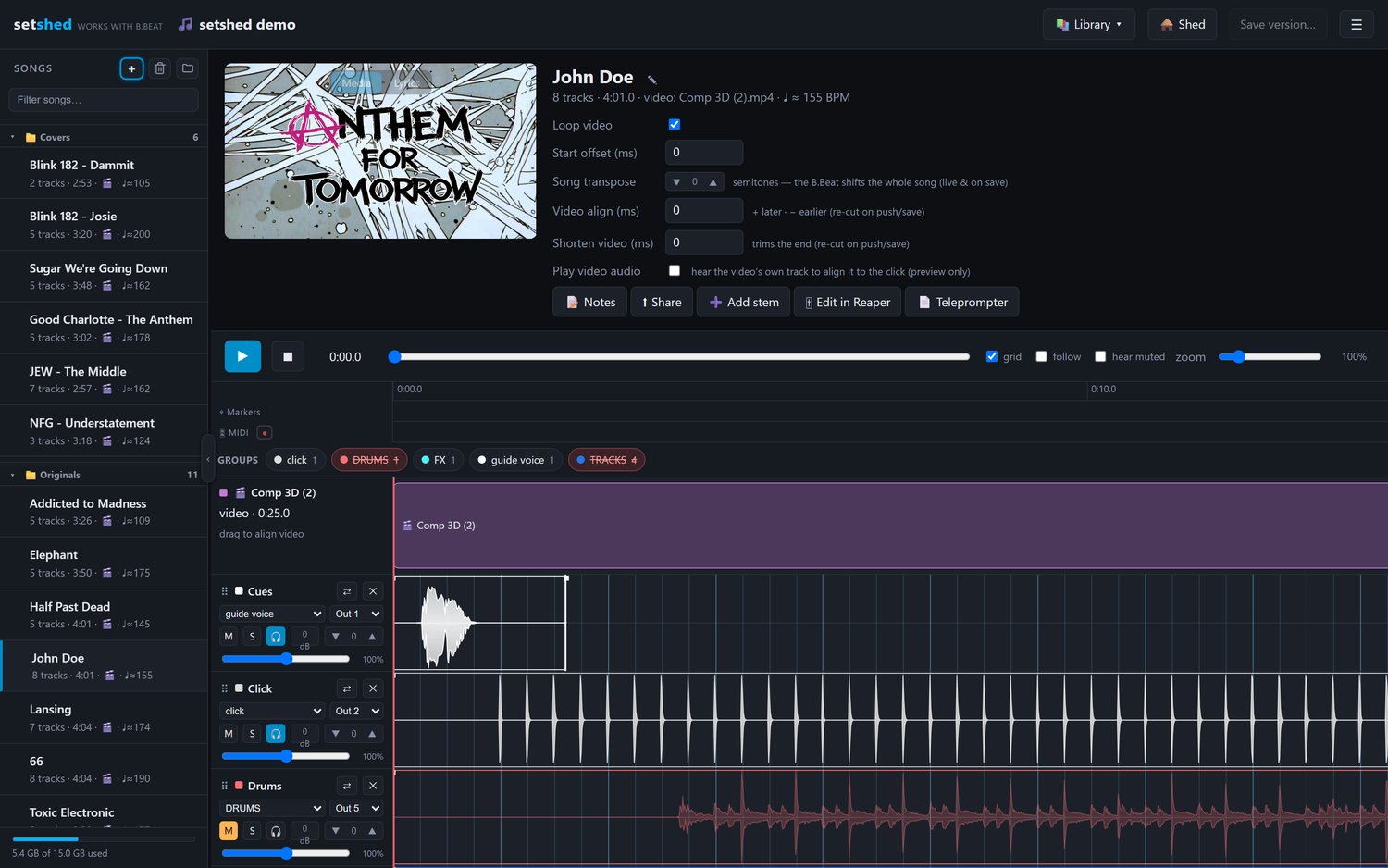The image size is (1388, 868).
Task: Uncheck the Loop video checkbox
Action: 675,125
